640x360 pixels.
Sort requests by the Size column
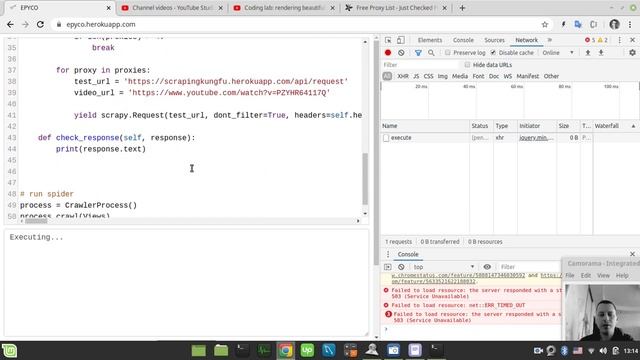pos(568,126)
